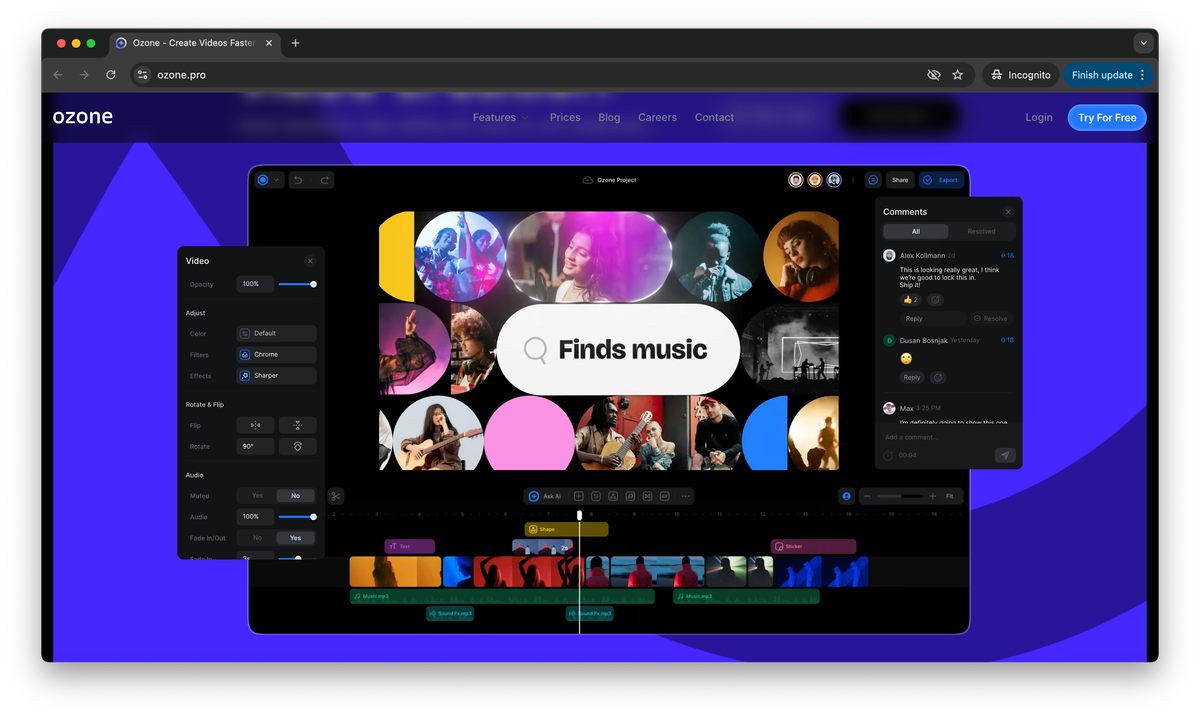1200x717 pixels.
Task: Reply to Dusan Bosnjak's comment
Action: pos(912,378)
